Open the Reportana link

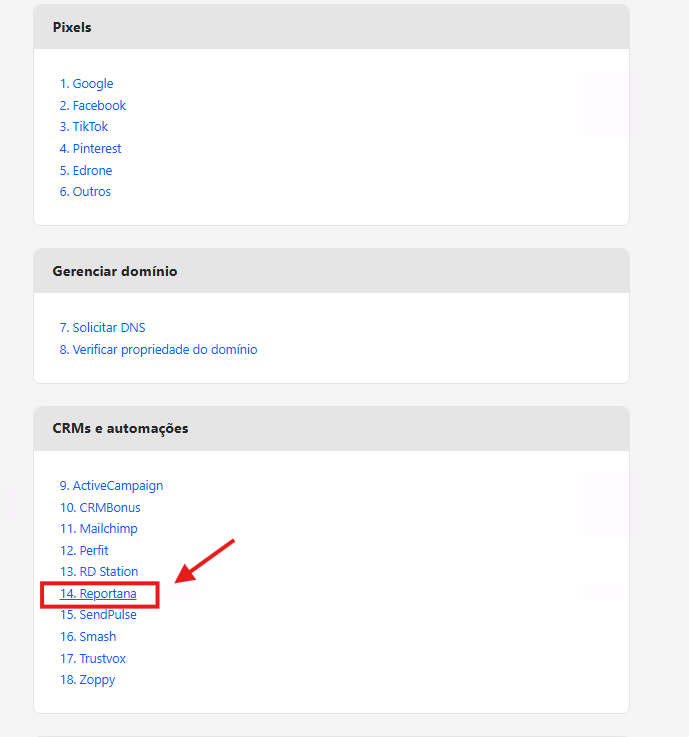coord(98,594)
